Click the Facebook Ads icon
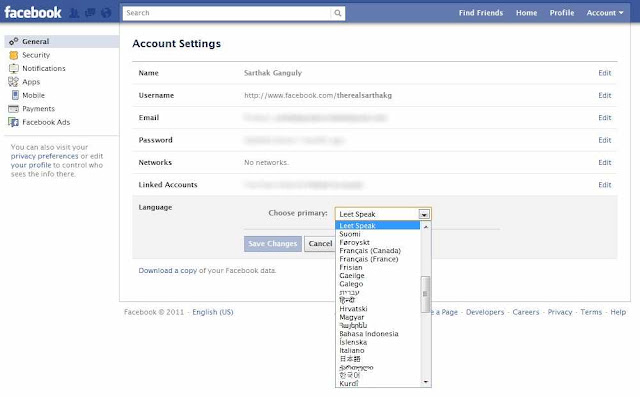The width and height of the screenshot is (640, 397). coord(13,122)
